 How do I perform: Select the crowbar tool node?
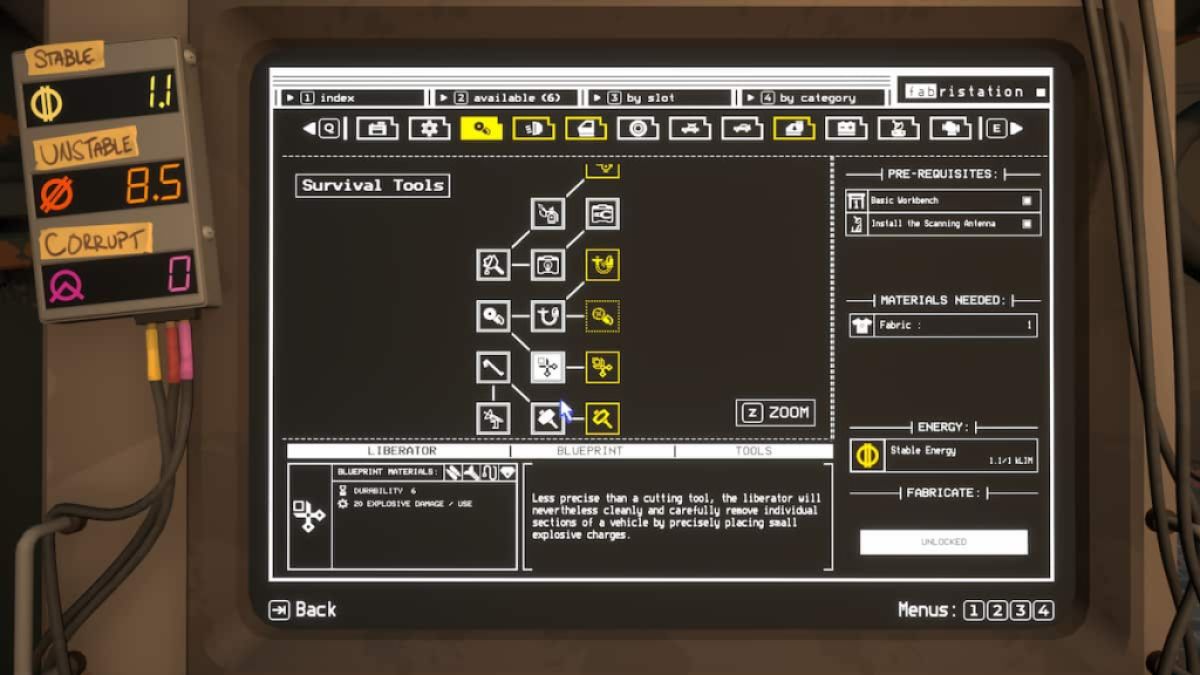pos(493,367)
